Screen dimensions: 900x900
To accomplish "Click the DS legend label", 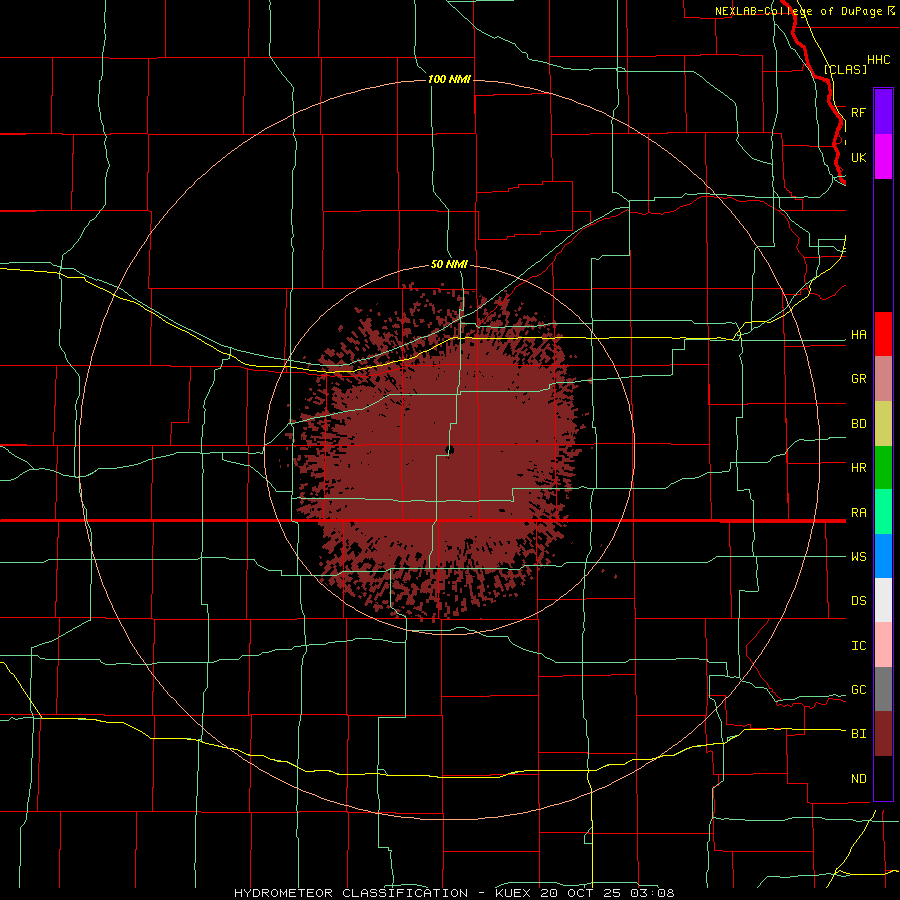I will pyautogui.click(x=858, y=601).
